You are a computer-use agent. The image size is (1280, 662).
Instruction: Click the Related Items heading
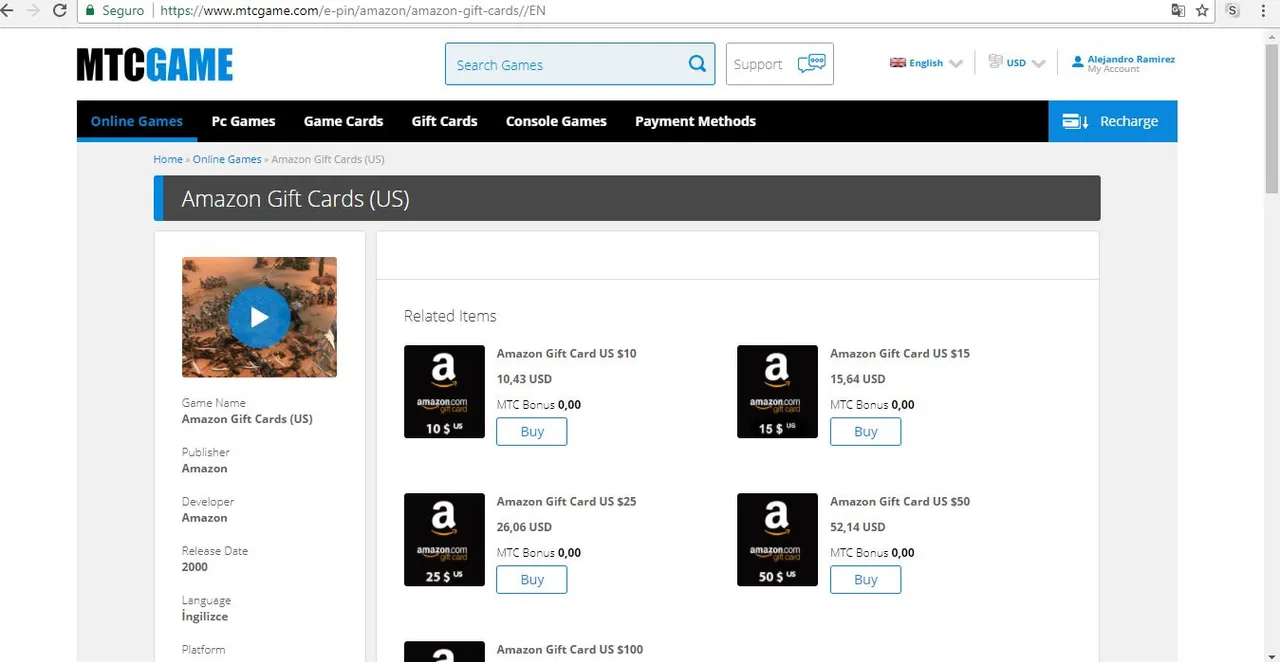pyautogui.click(x=450, y=316)
